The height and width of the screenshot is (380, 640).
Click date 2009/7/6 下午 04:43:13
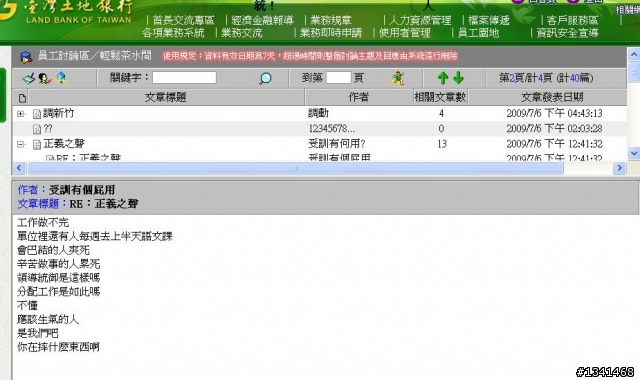(554, 113)
